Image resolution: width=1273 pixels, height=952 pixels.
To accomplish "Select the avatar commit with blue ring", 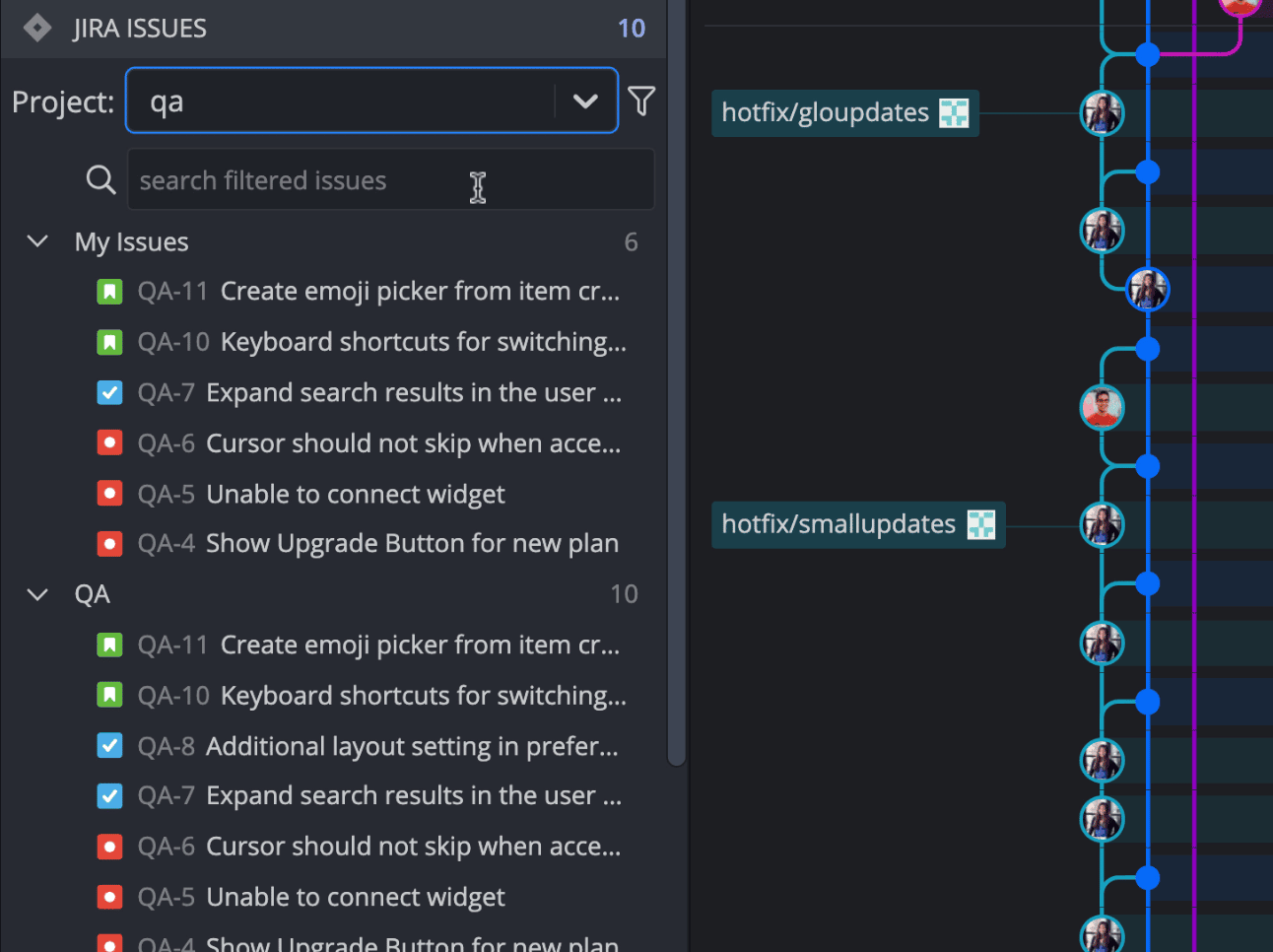I will (1147, 290).
